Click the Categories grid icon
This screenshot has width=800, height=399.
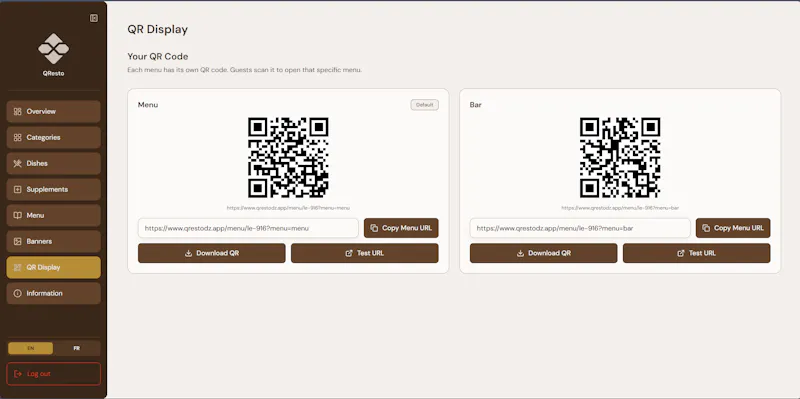17,137
